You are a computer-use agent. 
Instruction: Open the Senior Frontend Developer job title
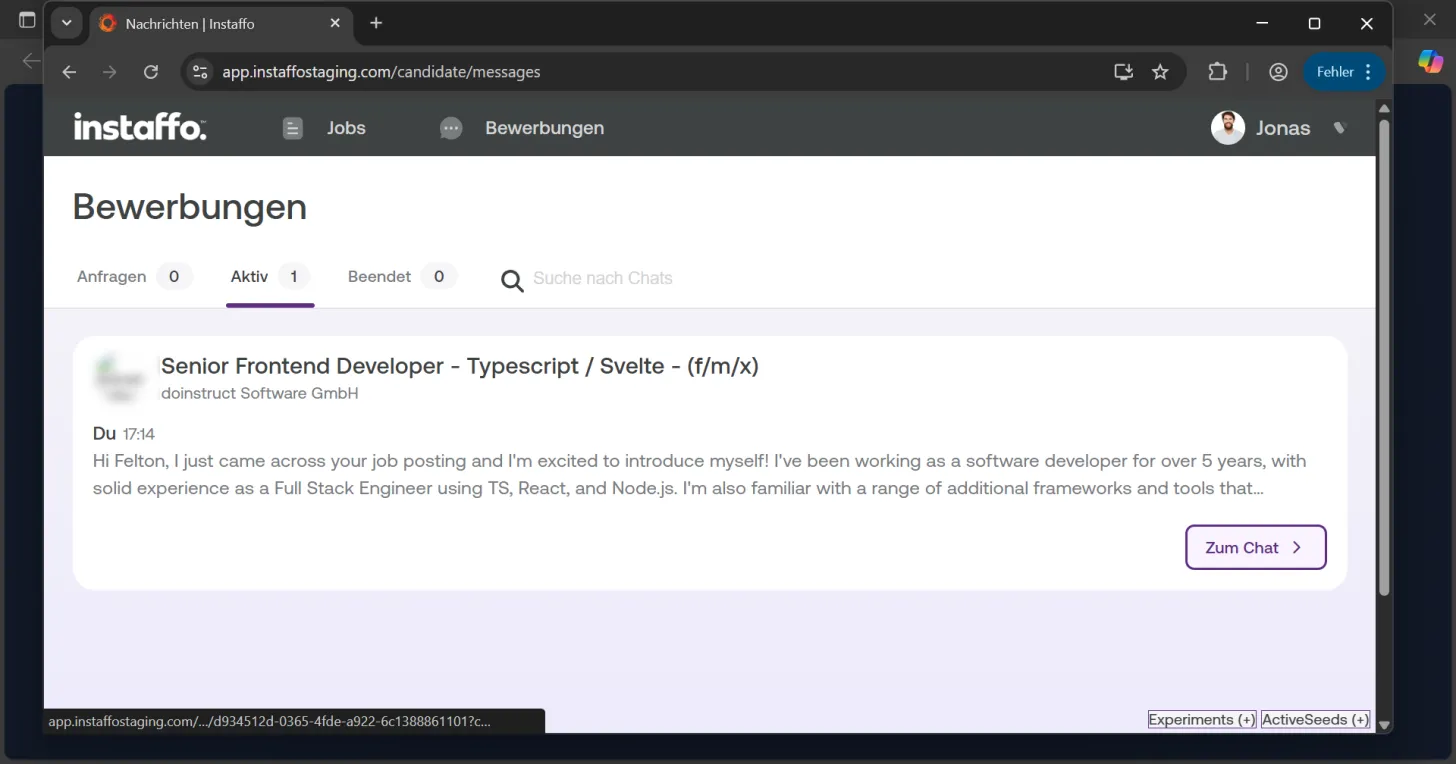pos(460,366)
